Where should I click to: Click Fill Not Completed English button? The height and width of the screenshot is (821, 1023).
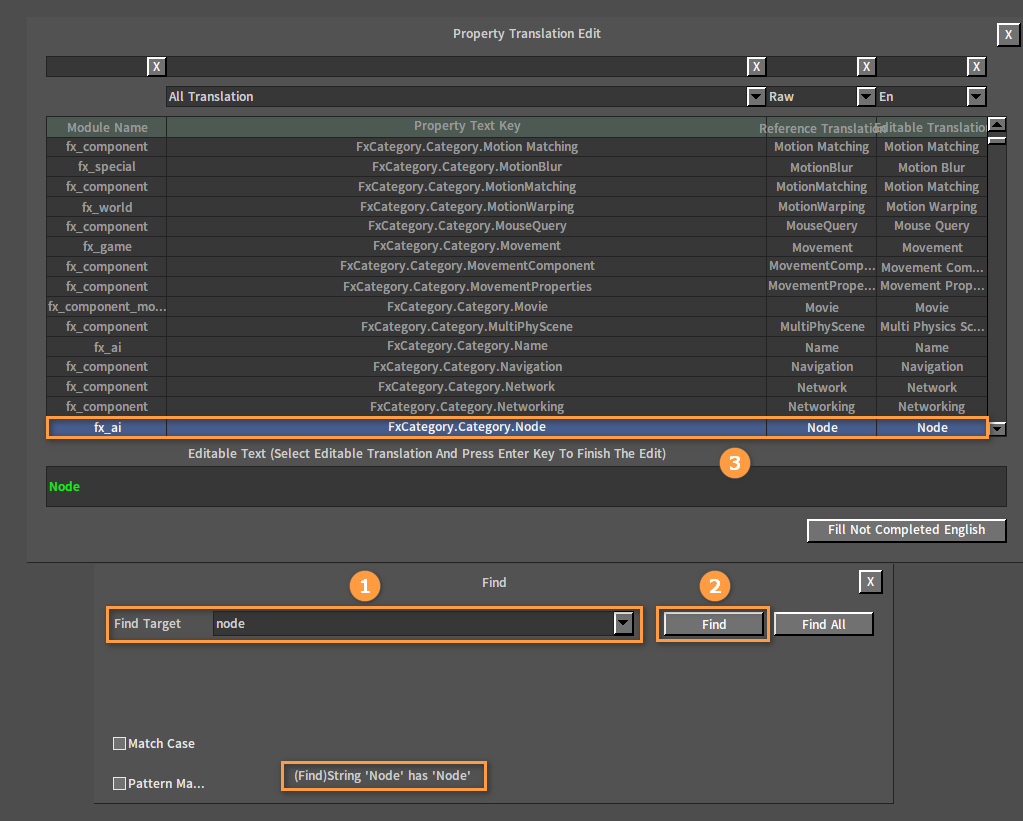[x=906, y=530]
